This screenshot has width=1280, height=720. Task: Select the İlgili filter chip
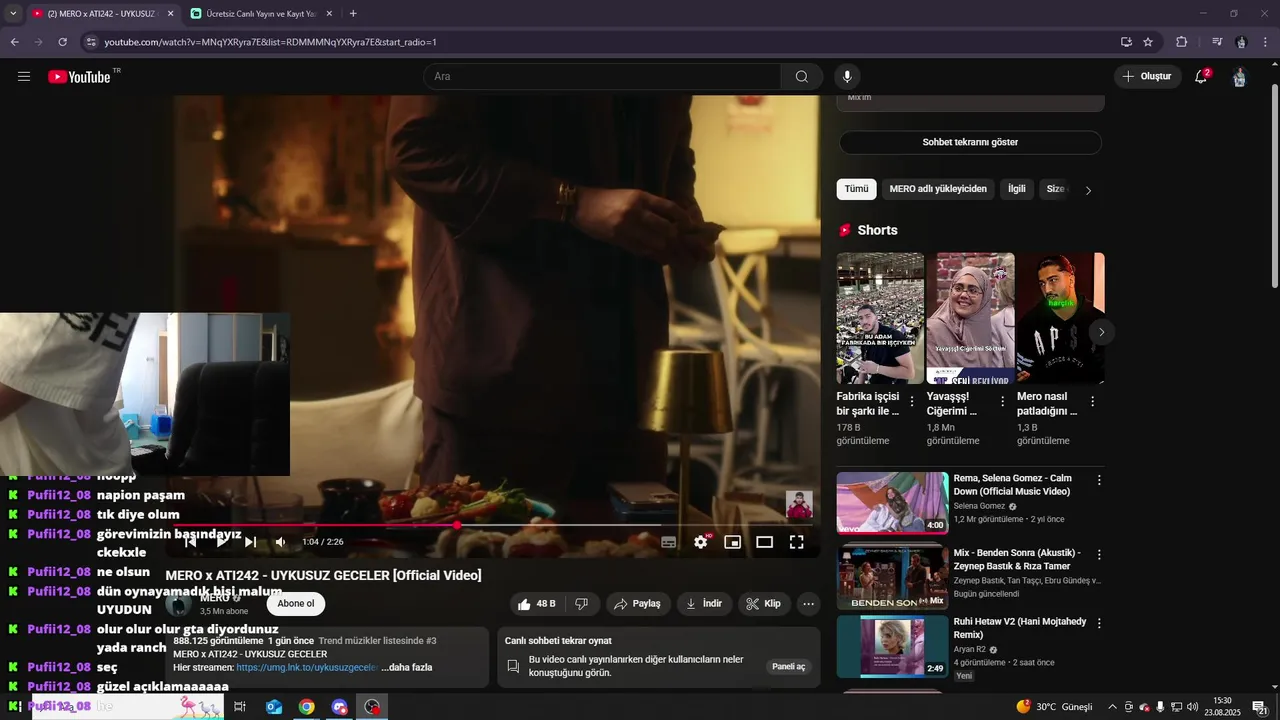click(1017, 189)
